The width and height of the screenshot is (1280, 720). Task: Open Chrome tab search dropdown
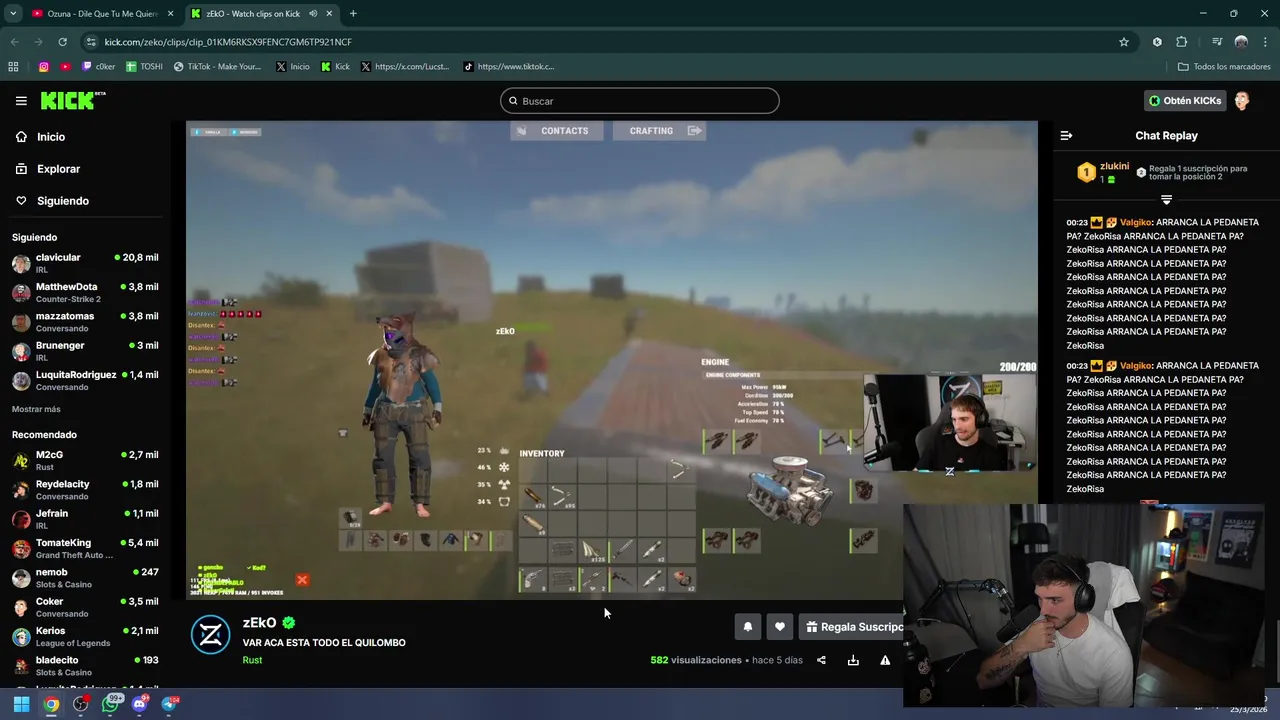click(12, 13)
